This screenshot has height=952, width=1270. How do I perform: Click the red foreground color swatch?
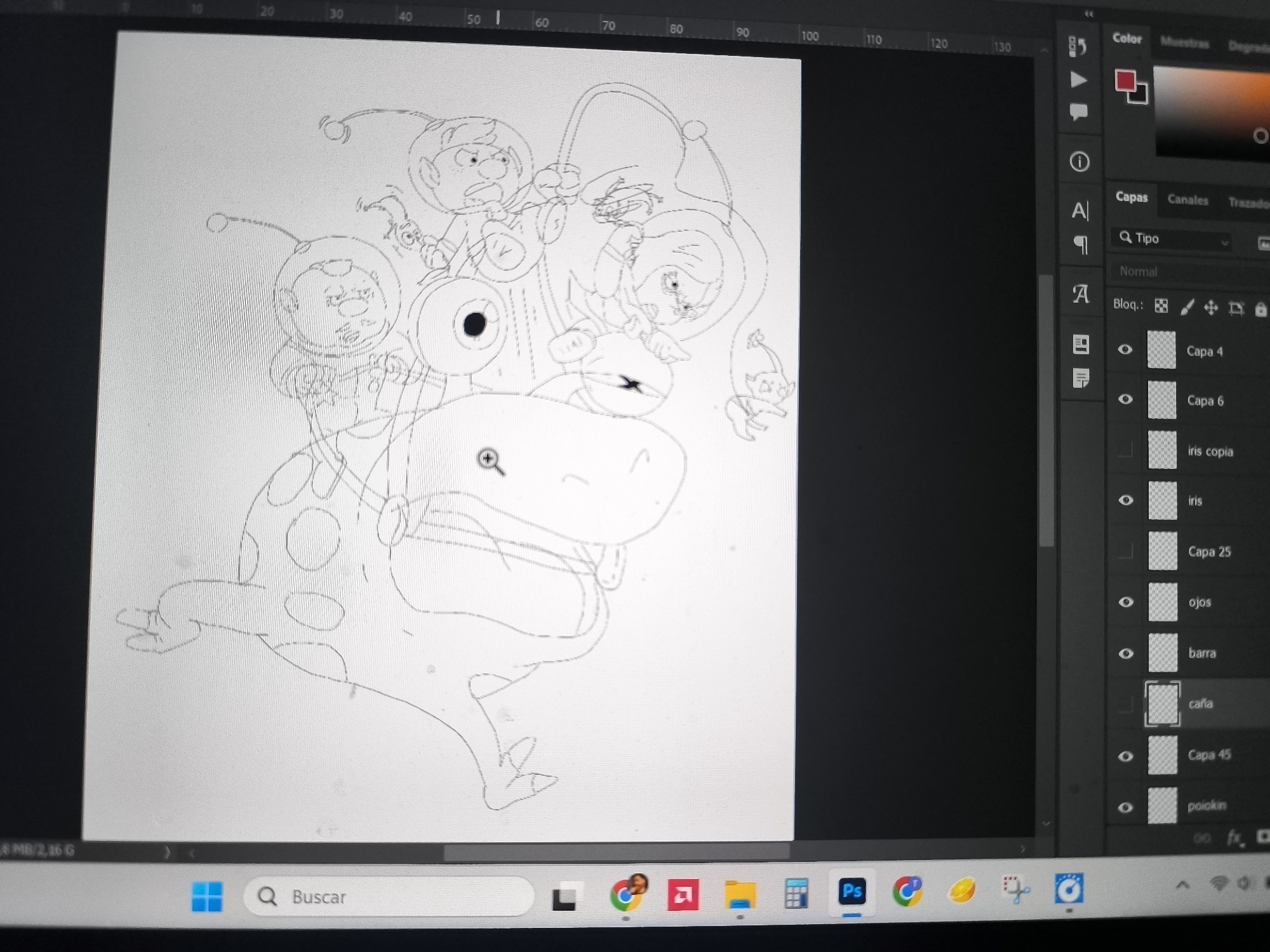[x=1125, y=81]
